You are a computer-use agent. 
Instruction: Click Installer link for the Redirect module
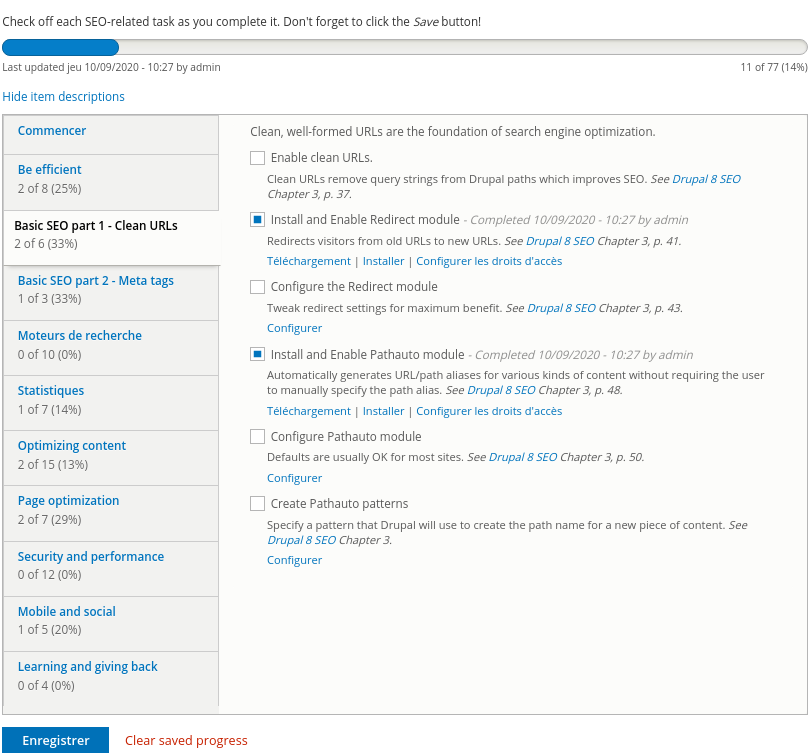pos(383,261)
